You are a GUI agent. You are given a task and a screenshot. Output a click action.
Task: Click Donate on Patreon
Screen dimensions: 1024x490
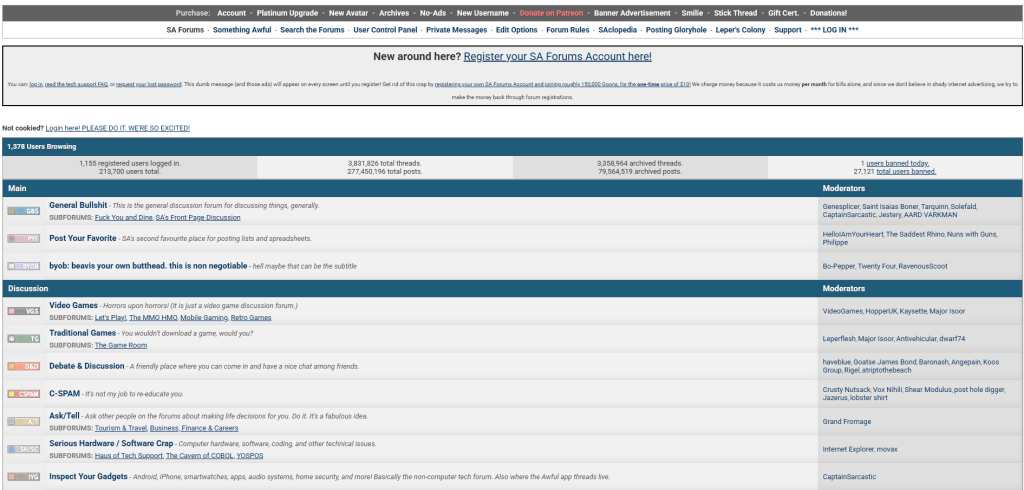tap(552, 13)
